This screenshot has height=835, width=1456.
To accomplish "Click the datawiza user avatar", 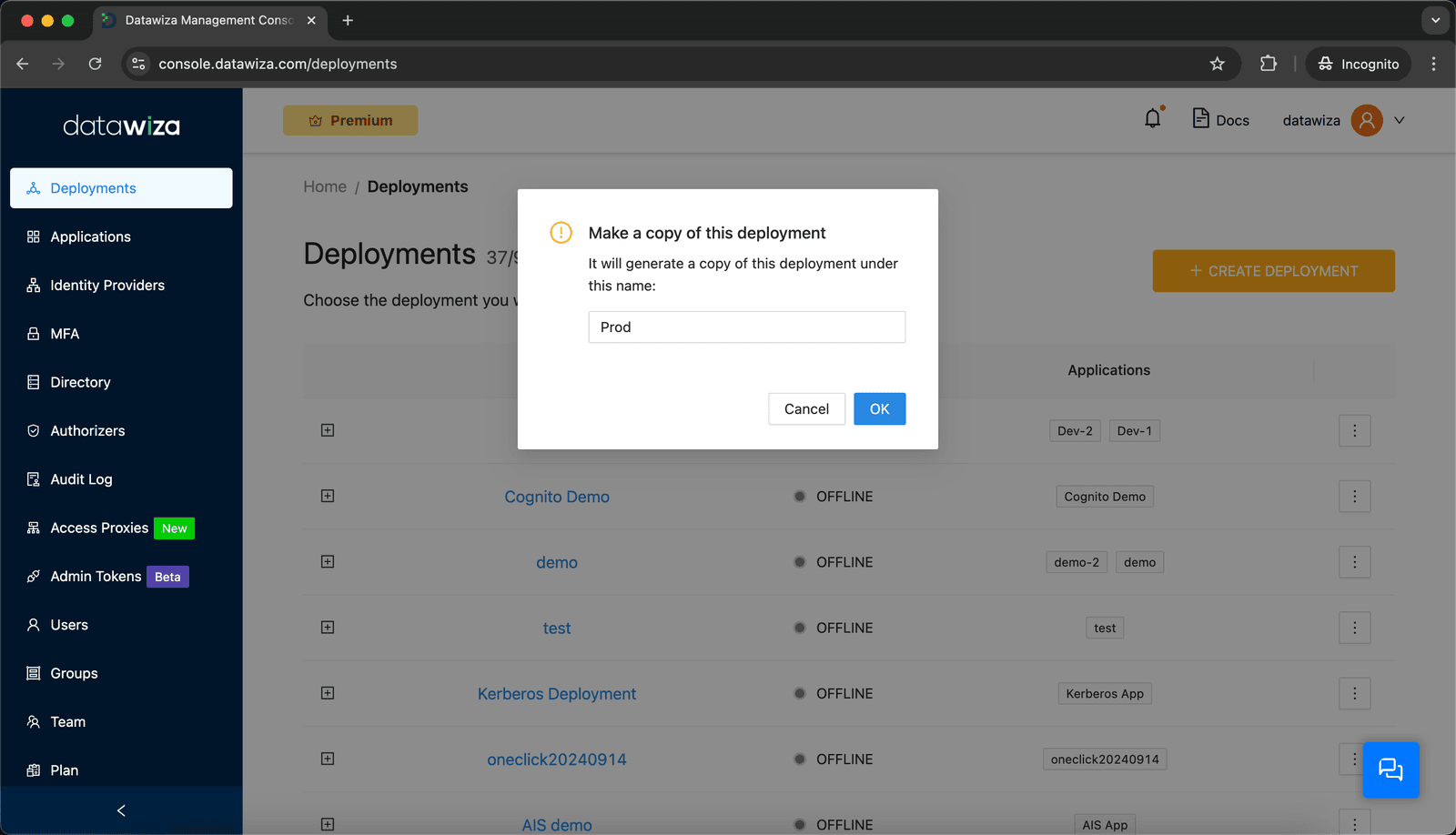I will click(1366, 120).
